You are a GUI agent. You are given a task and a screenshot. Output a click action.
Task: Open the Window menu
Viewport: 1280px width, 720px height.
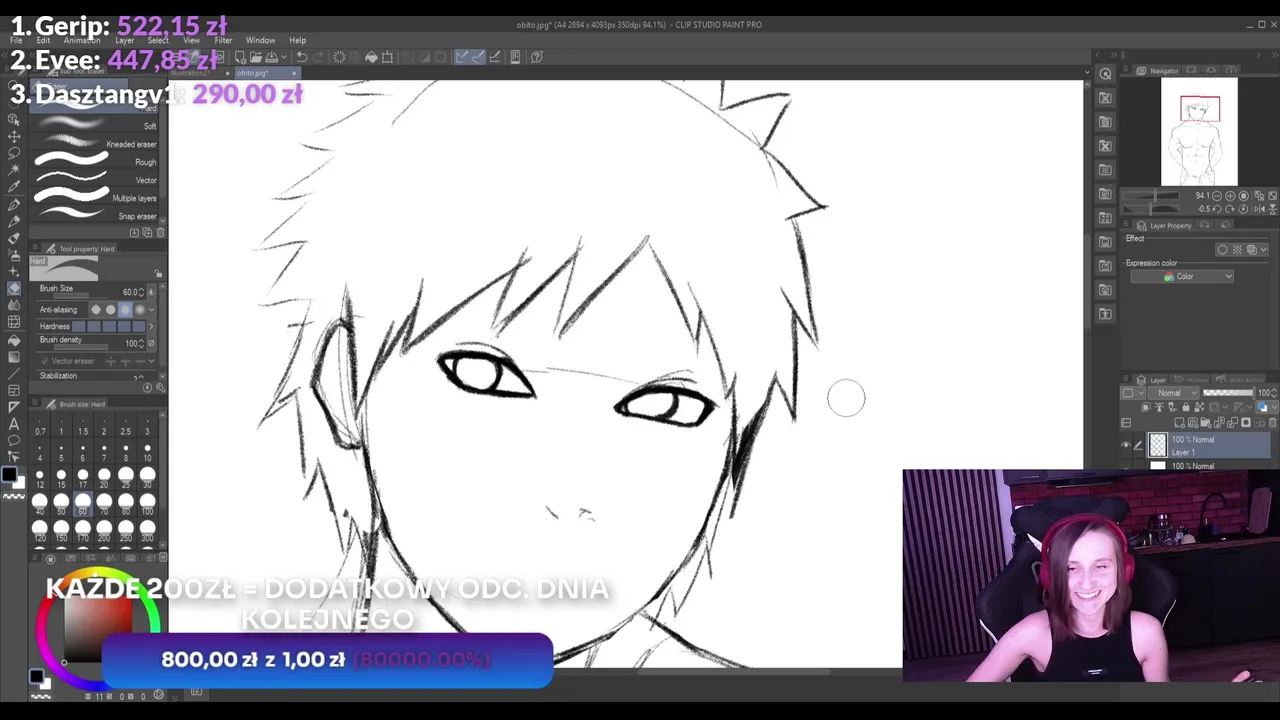[260, 41]
